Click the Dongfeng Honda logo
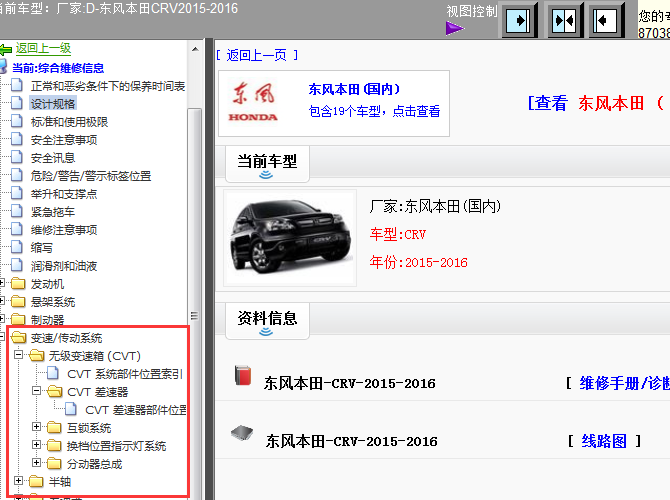The width and height of the screenshot is (670, 500). [253, 102]
